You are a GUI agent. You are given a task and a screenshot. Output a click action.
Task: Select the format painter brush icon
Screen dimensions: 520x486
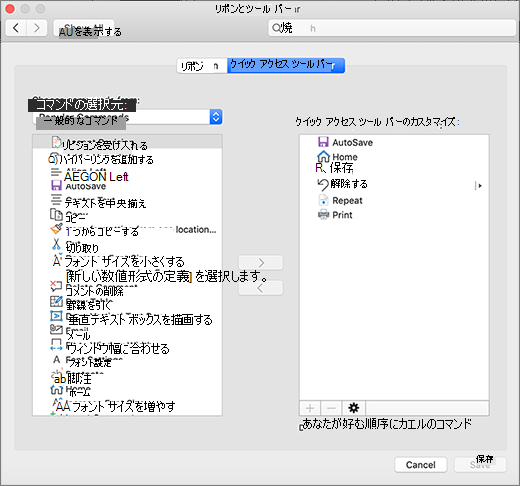click(56, 229)
